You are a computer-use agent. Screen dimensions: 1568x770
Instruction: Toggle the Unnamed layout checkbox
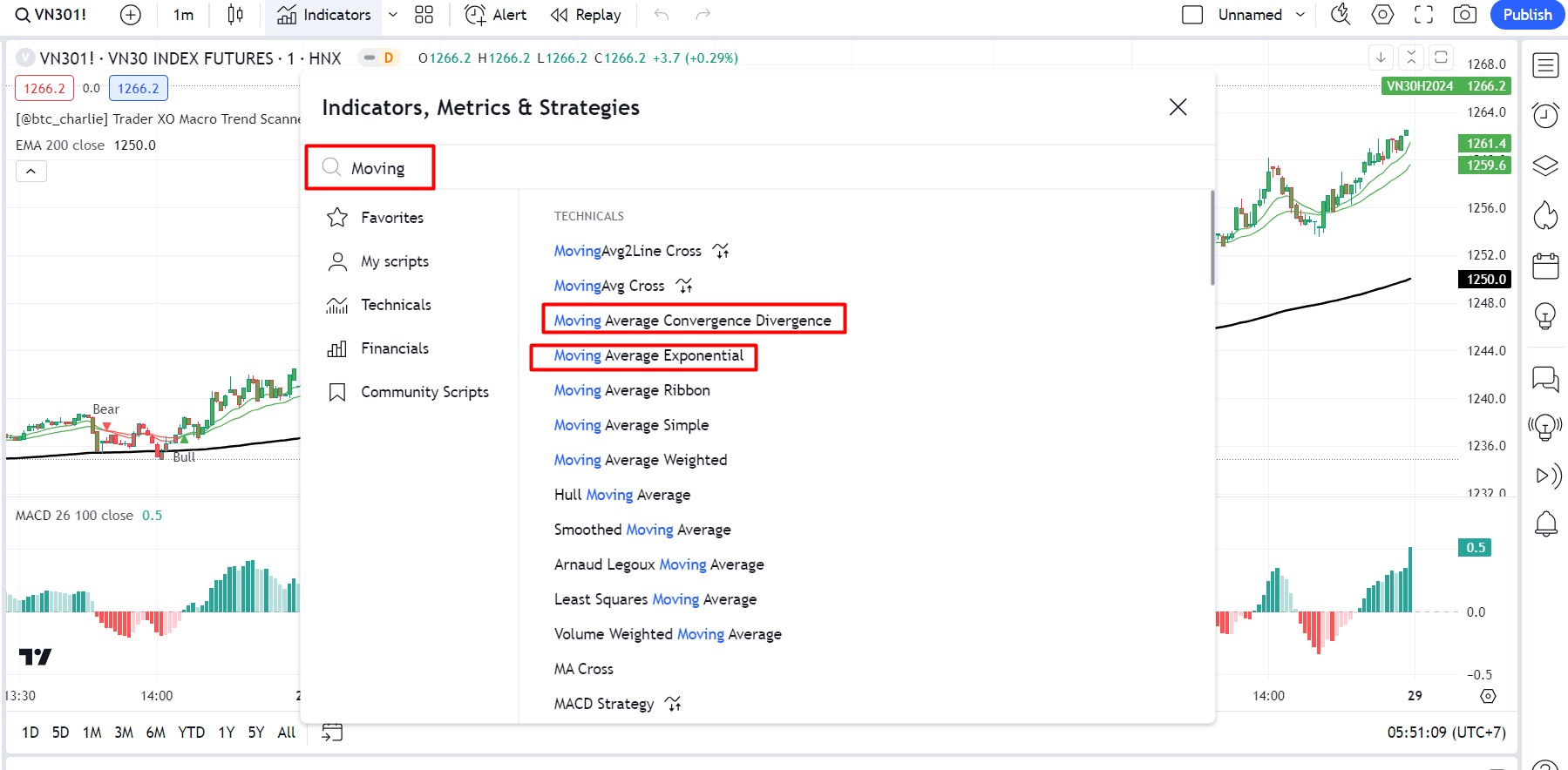point(1191,15)
